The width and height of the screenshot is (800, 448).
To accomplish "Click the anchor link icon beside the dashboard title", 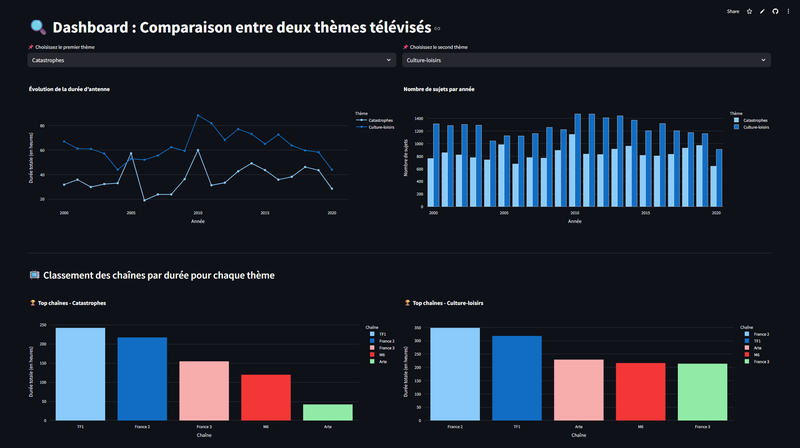I will (x=437, y=29).
